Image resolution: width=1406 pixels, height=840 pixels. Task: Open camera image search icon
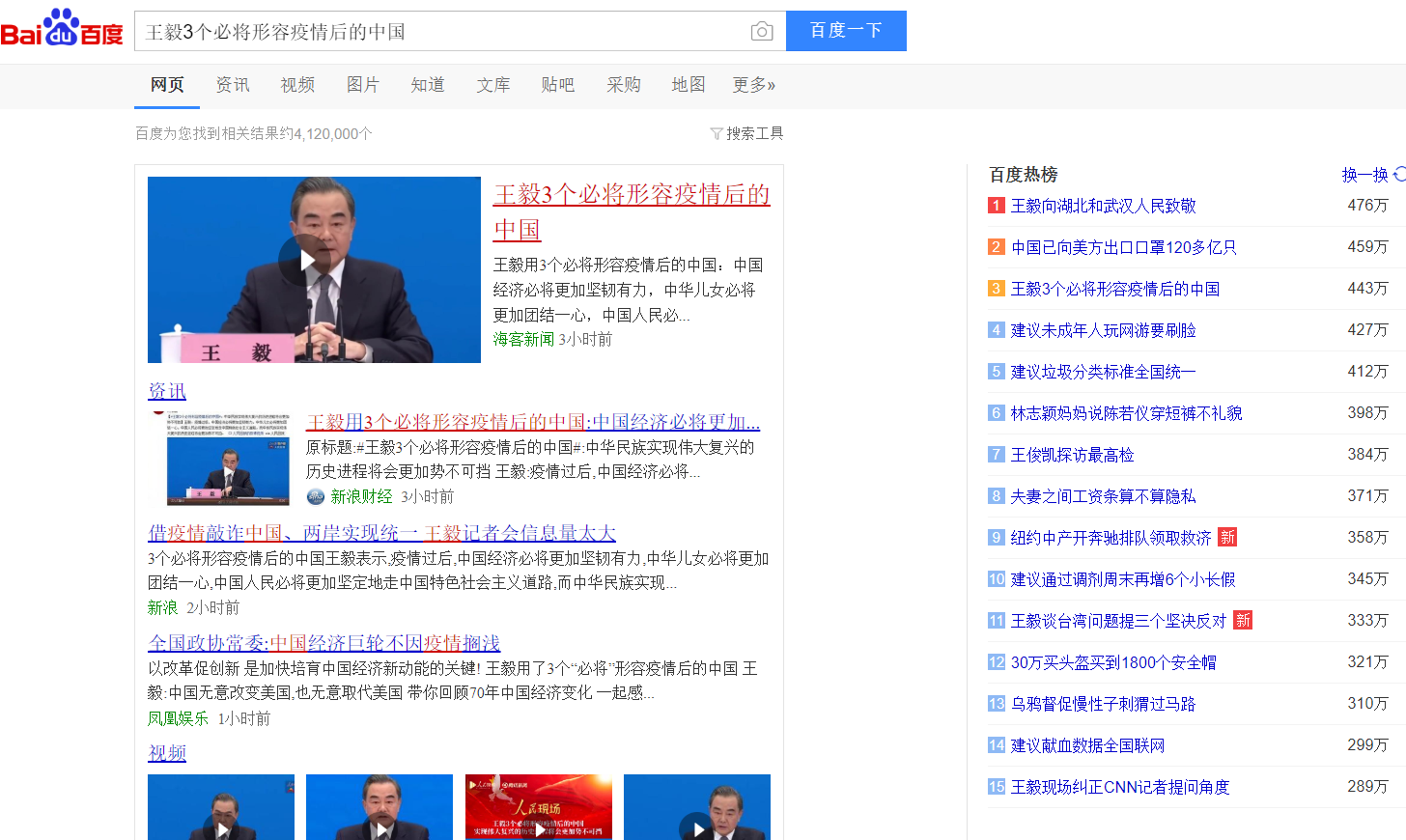762,31
